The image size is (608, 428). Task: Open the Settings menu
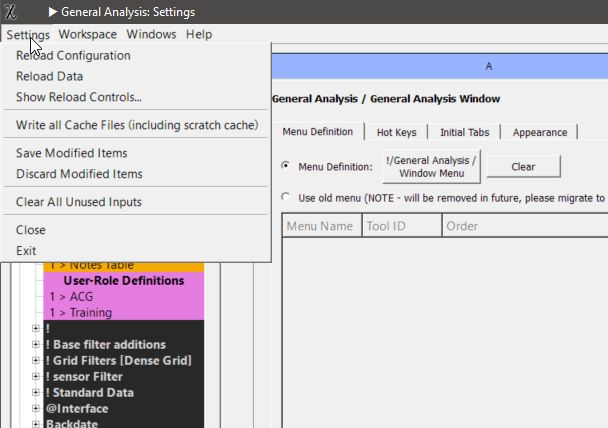click(x=28, y=35)
